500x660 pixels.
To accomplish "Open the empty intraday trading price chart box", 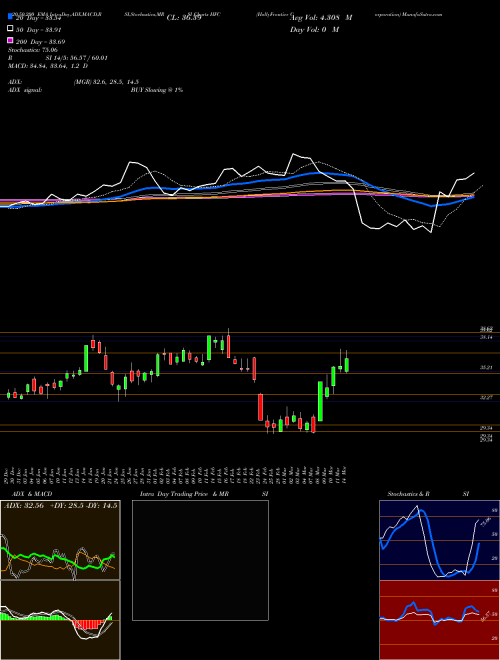I will [x=200, y=560].
